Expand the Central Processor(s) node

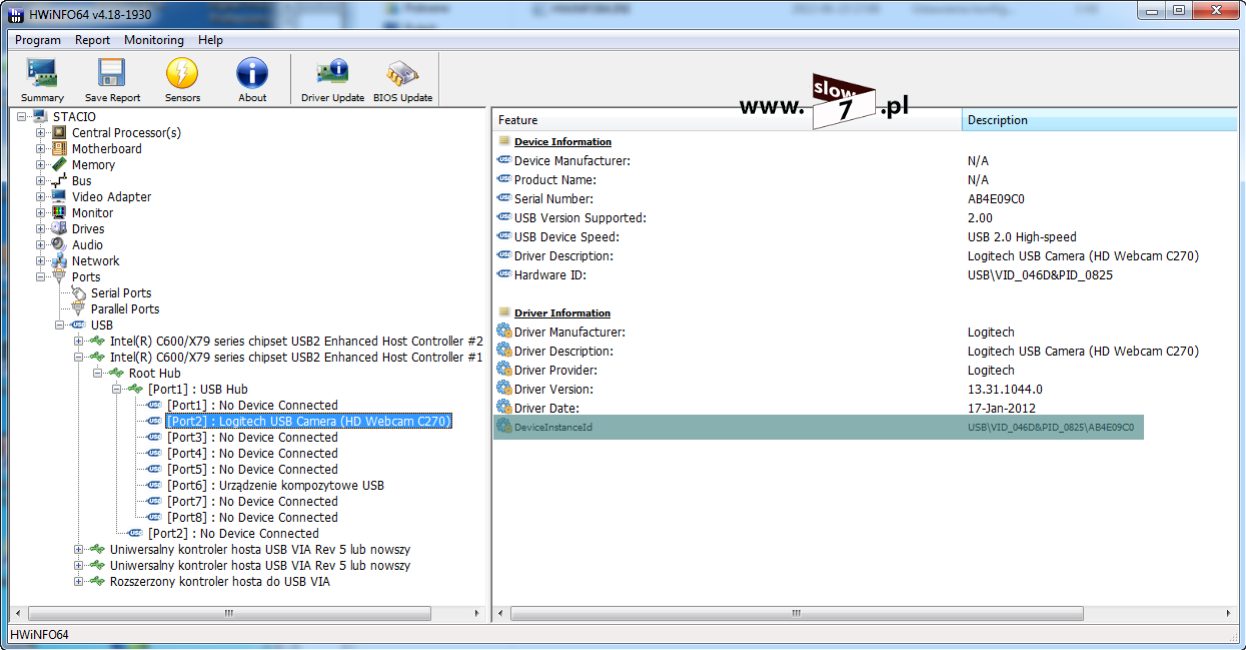pos(41,133)
